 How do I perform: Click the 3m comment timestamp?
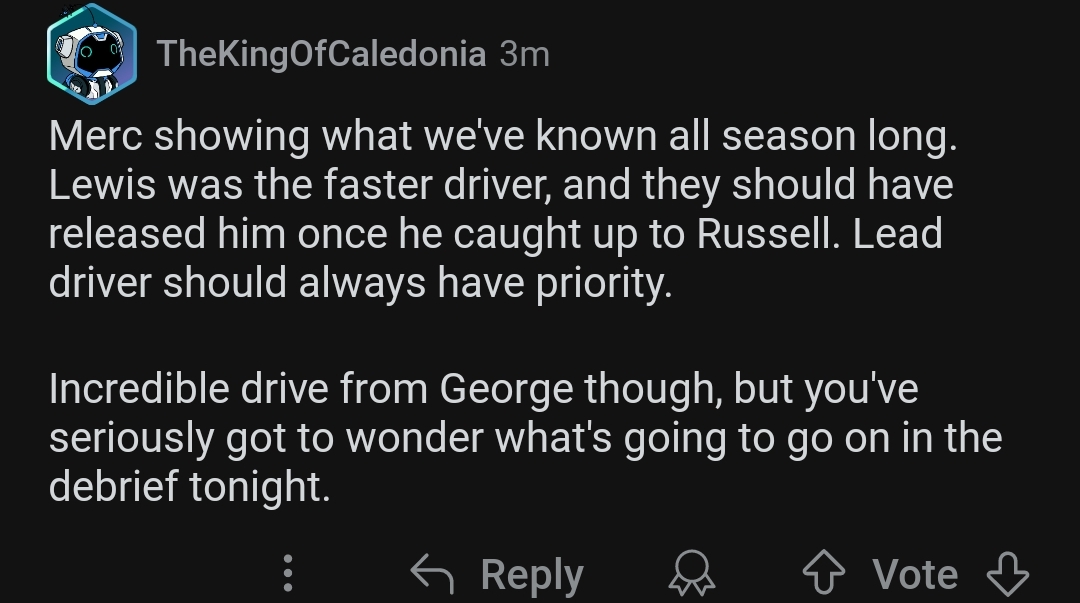[x=524, y=54]
